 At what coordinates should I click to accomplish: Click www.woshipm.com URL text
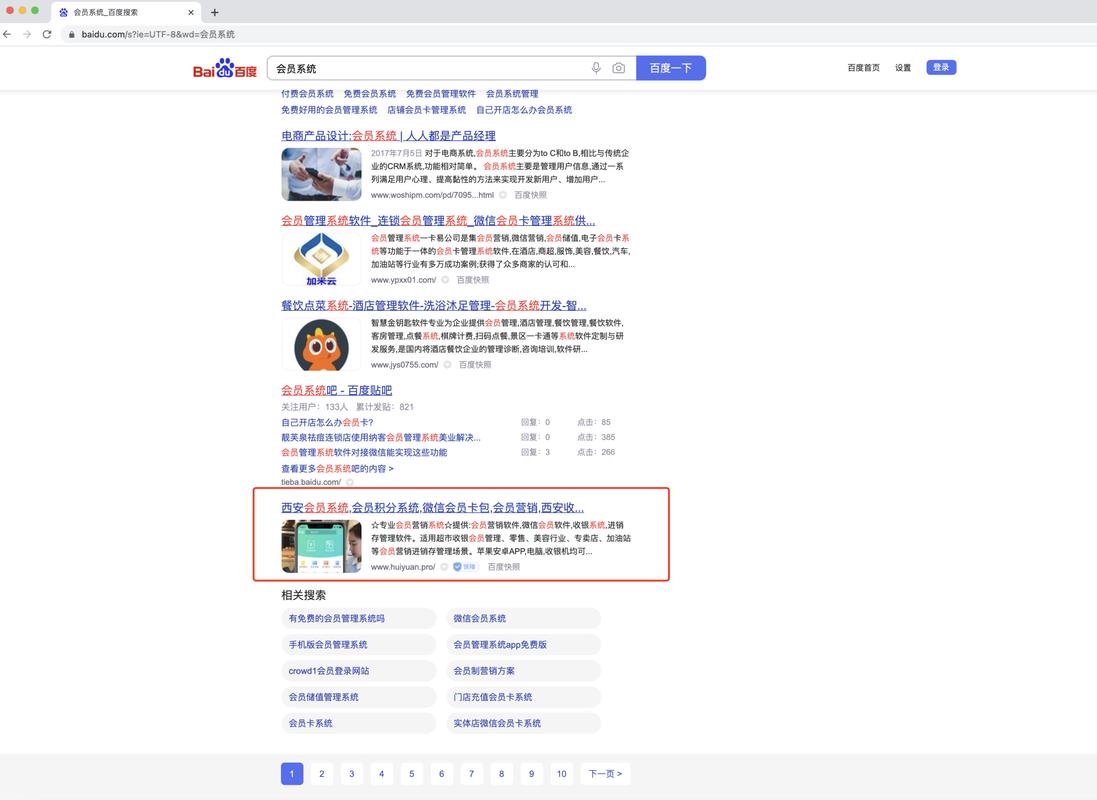click(432, 195)
